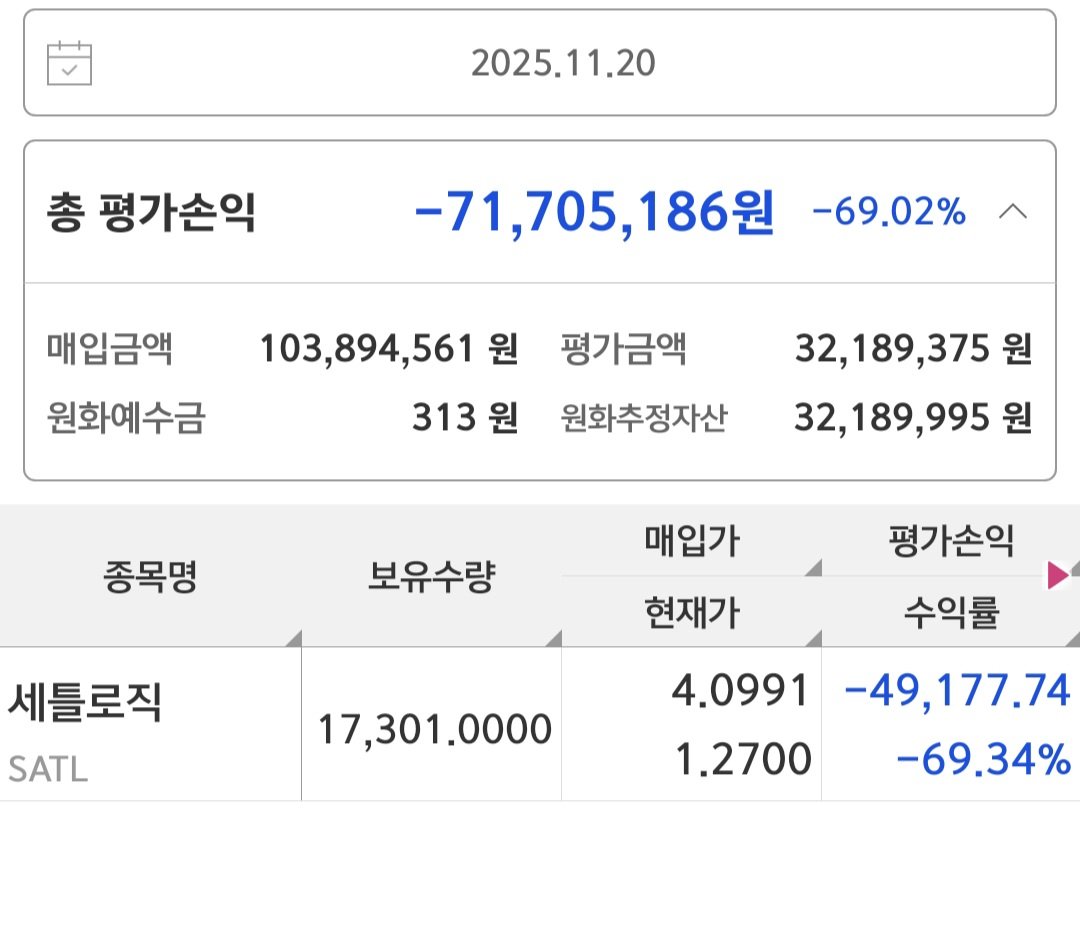Select purchase price 4.0991

(x=740, y=690)
